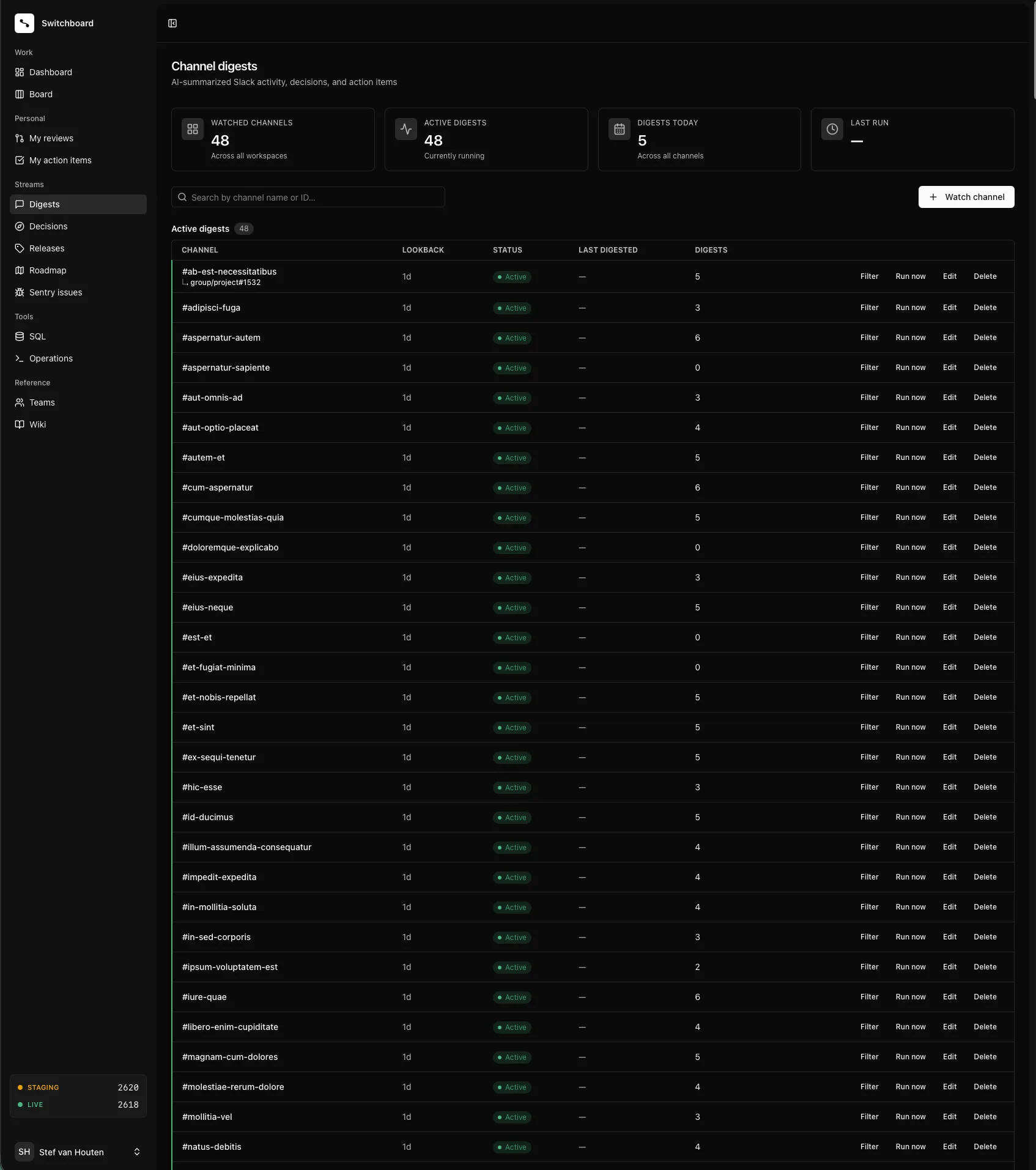This screenshot has height=1170, width=1036.
Task: Click the LOOKBACK column header
Action: tap(423, 250)
